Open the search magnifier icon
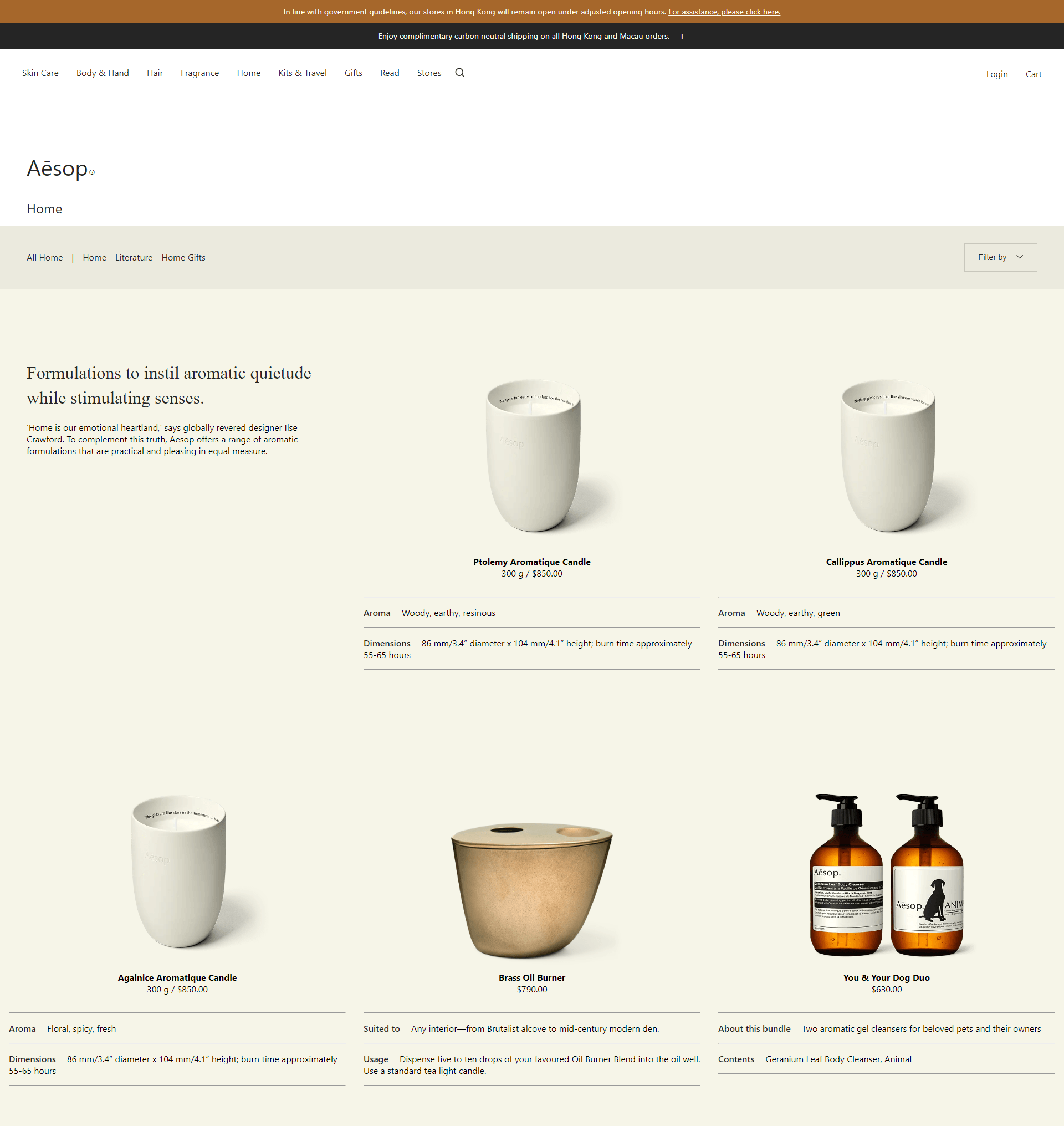 [x=459, y=73]
